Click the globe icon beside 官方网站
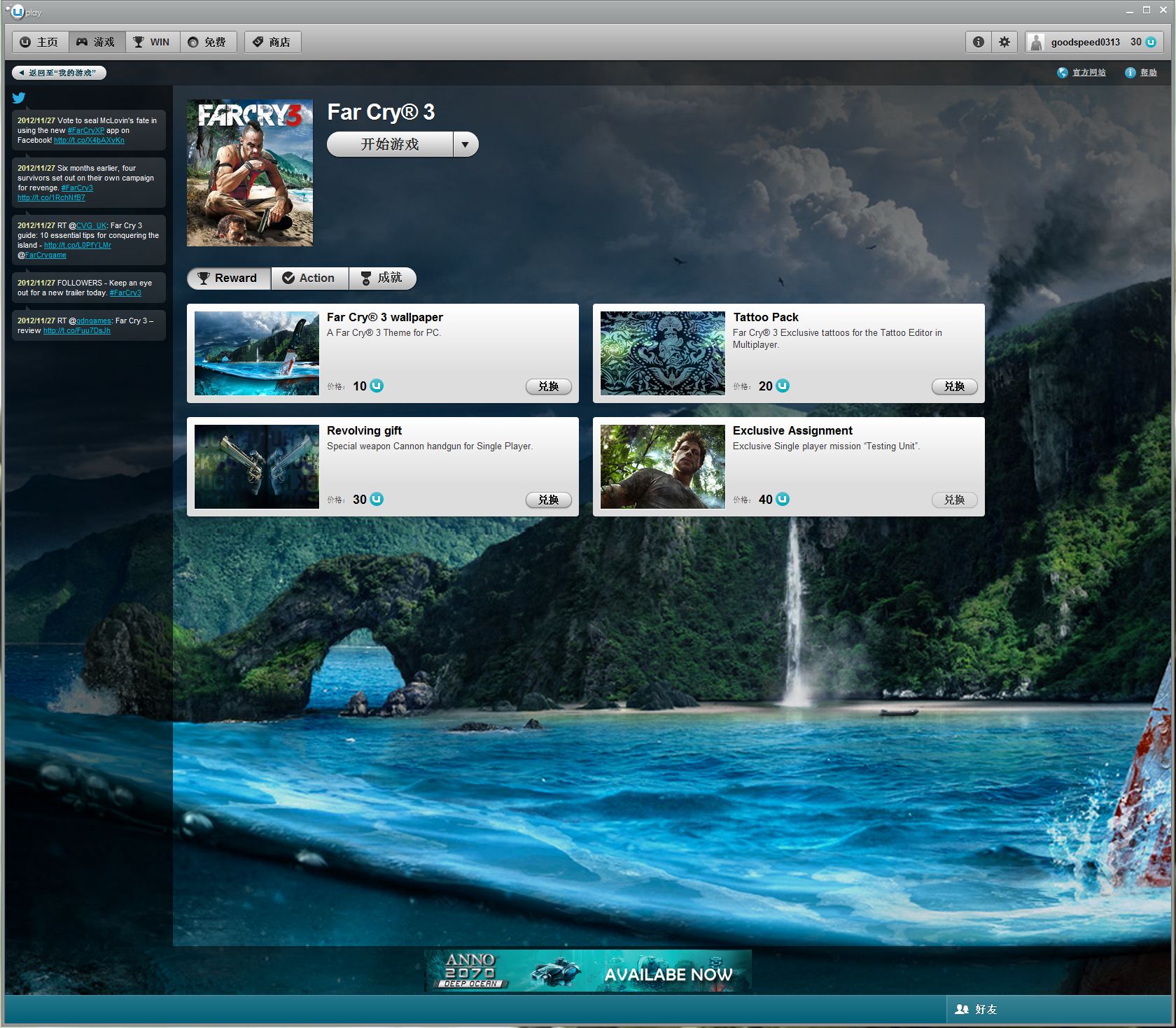Viewport: 1176px width, 1028px height. coord(1063,73)
